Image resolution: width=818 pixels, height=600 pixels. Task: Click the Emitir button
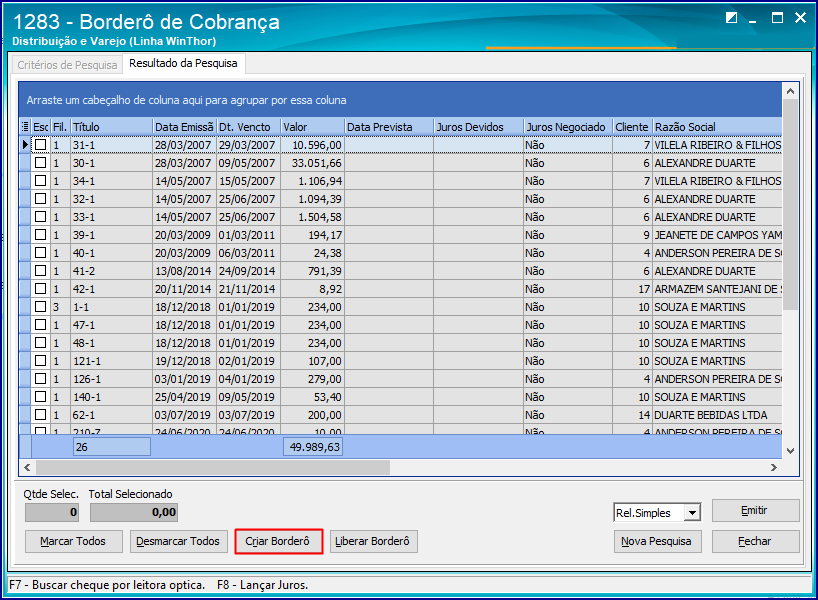755,510
